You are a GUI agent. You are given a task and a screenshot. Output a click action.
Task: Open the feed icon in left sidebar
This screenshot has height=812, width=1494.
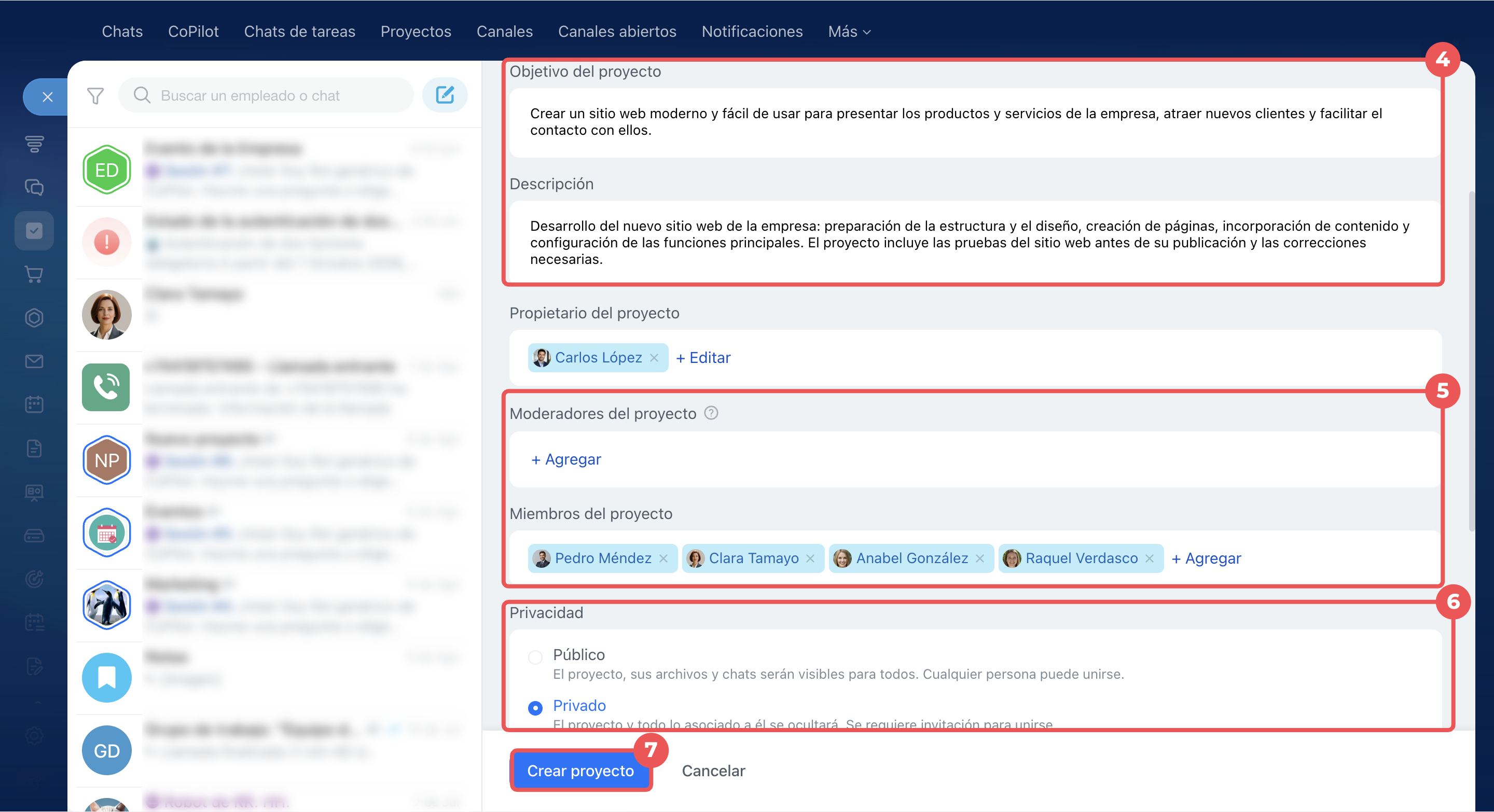(x=34, y=144)
